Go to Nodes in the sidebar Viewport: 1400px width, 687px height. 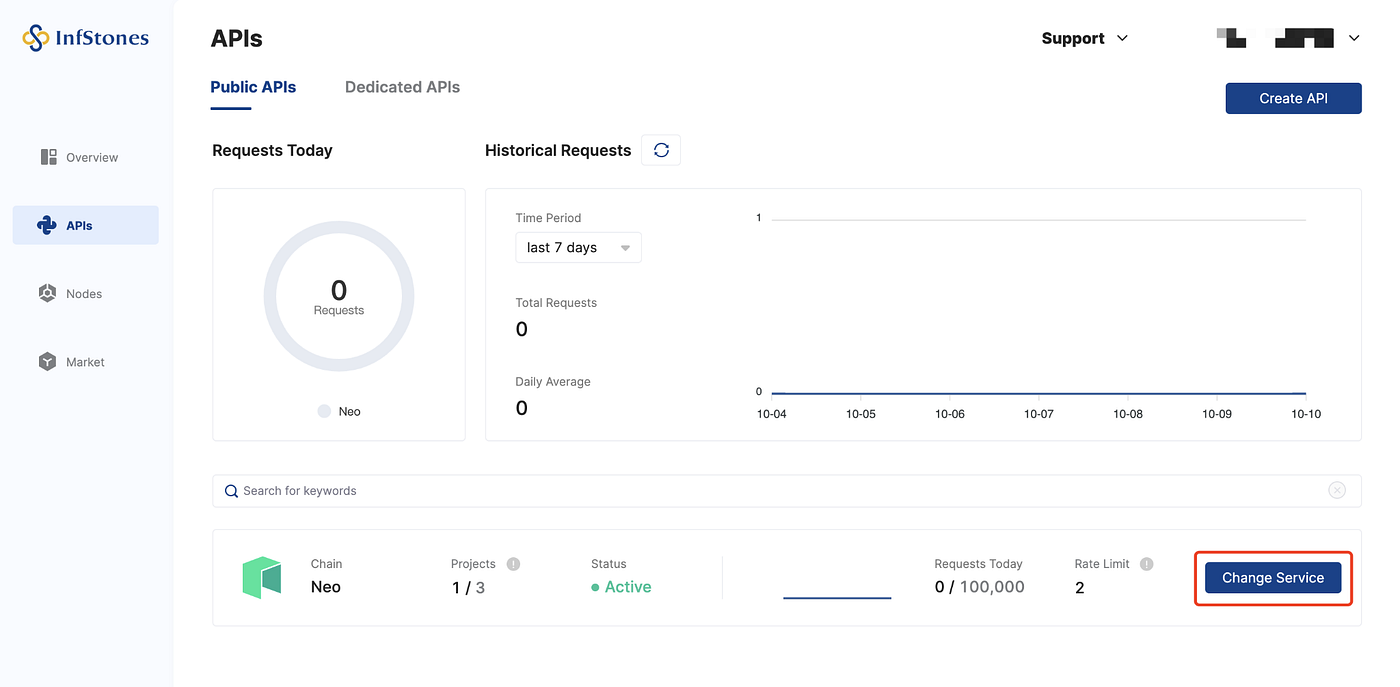tap(85, 293)
